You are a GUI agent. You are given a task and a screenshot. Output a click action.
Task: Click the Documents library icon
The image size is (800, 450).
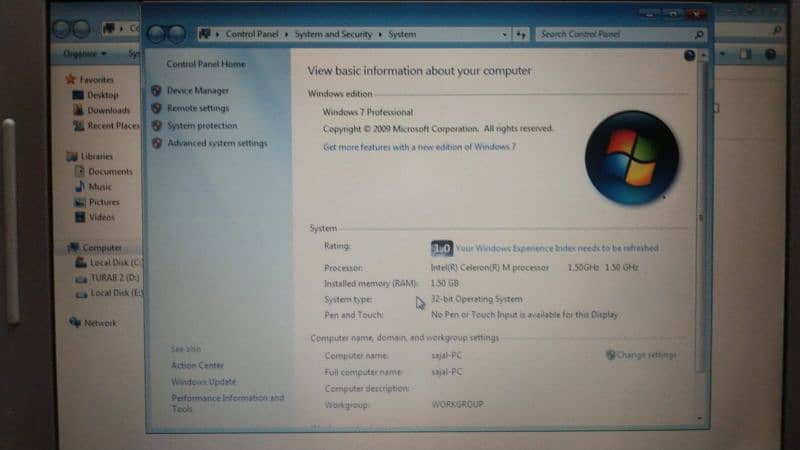80,171
